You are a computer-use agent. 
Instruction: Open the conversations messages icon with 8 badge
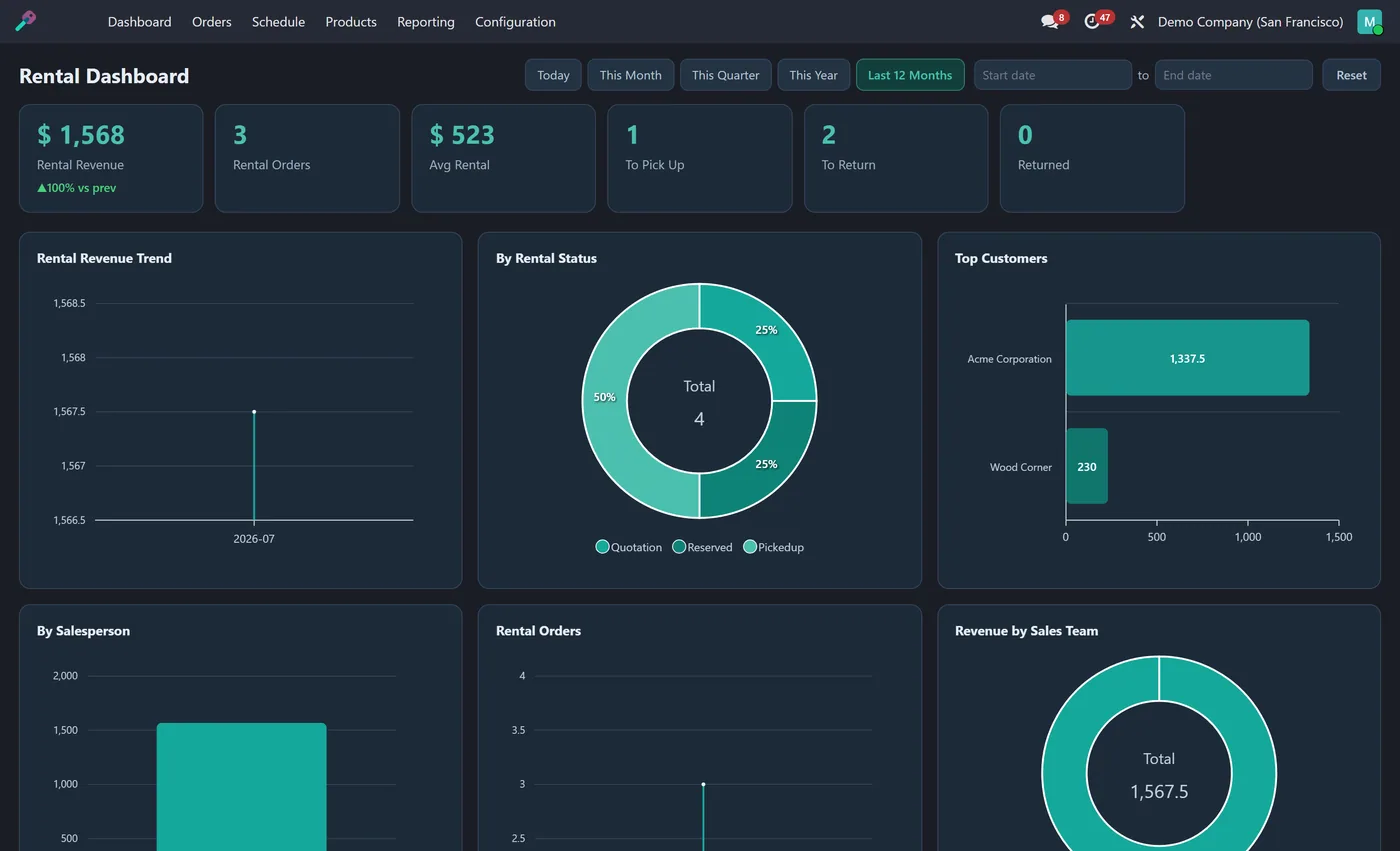point(1049,21)
